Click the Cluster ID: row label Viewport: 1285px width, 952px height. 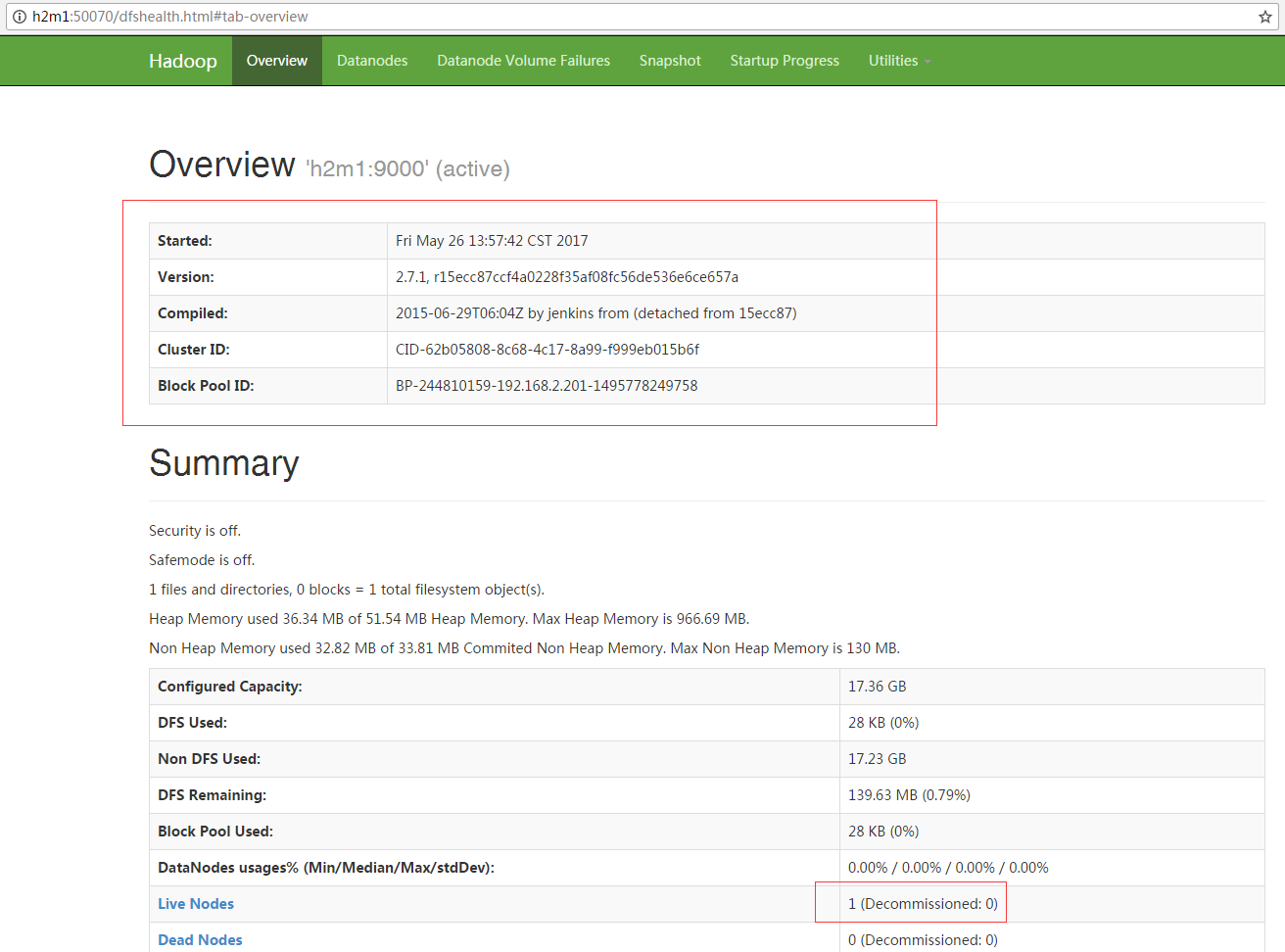(194, 350)
